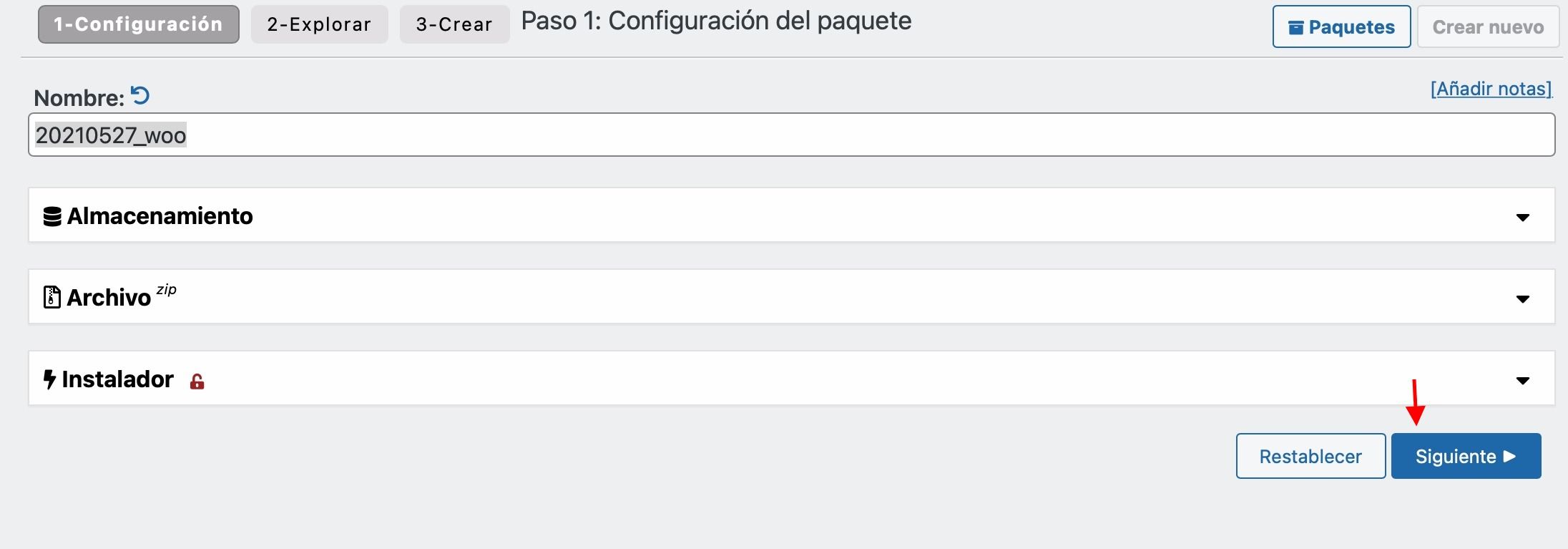Switch to the 2-Explorar step
The height and width of the screenshot is (549, 1568).
319,24
